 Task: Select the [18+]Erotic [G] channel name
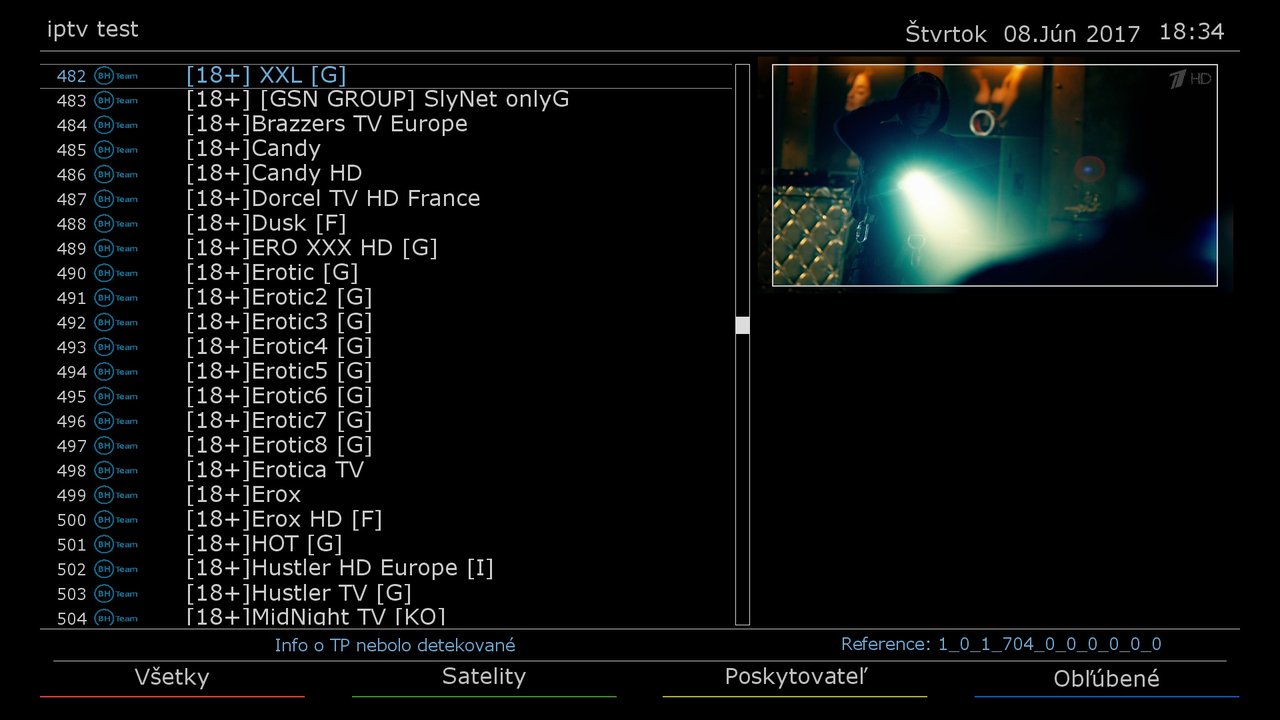pyautogui.click(x=272, y=273)
